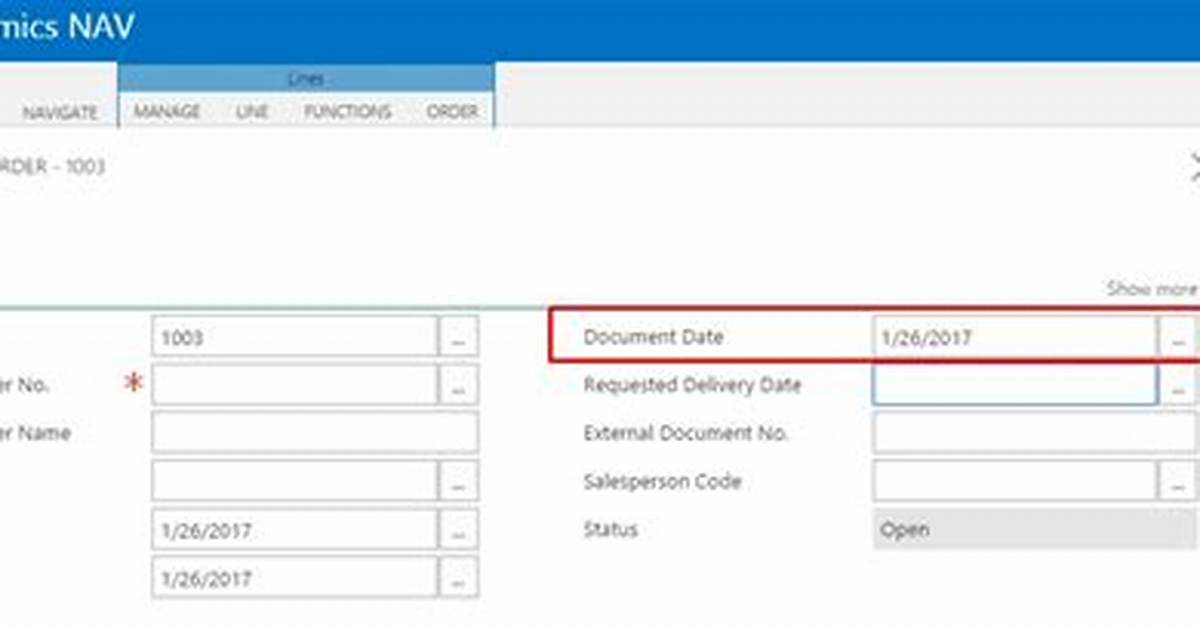
Task: Switch to the LINE ribbon tab
Action: coord(252,111)
